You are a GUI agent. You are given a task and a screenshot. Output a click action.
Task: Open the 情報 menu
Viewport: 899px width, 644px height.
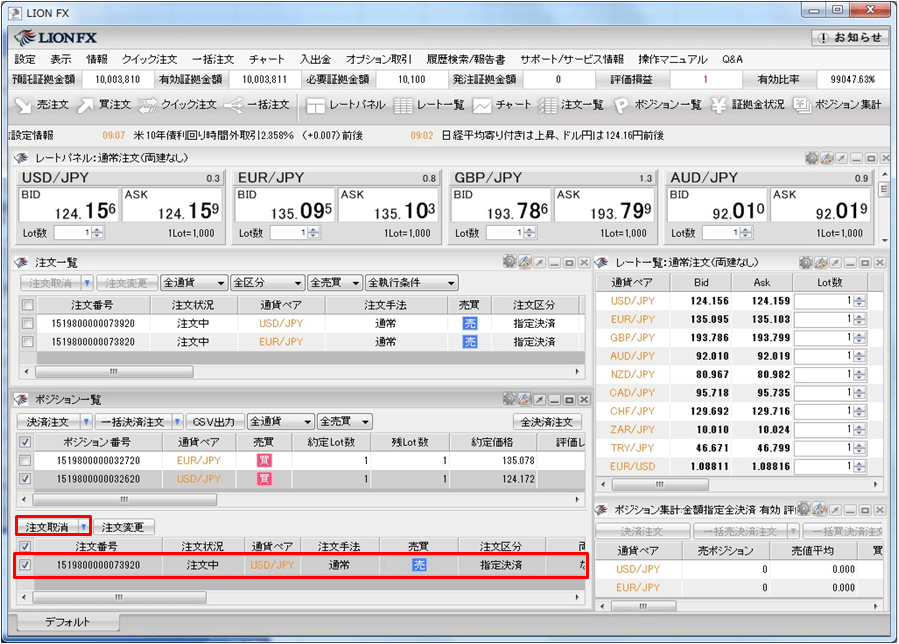tap(96, 59)
